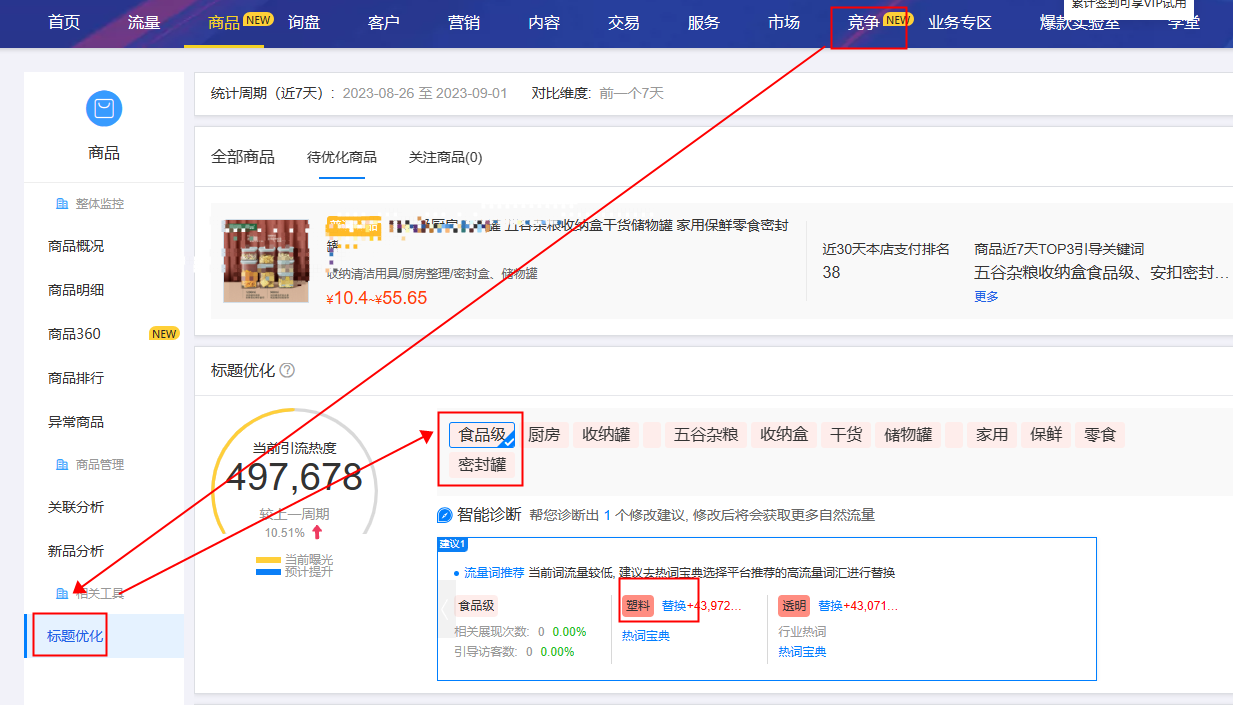
Task: Click the 商品管理 section icon
Action: tap(62, 465)
